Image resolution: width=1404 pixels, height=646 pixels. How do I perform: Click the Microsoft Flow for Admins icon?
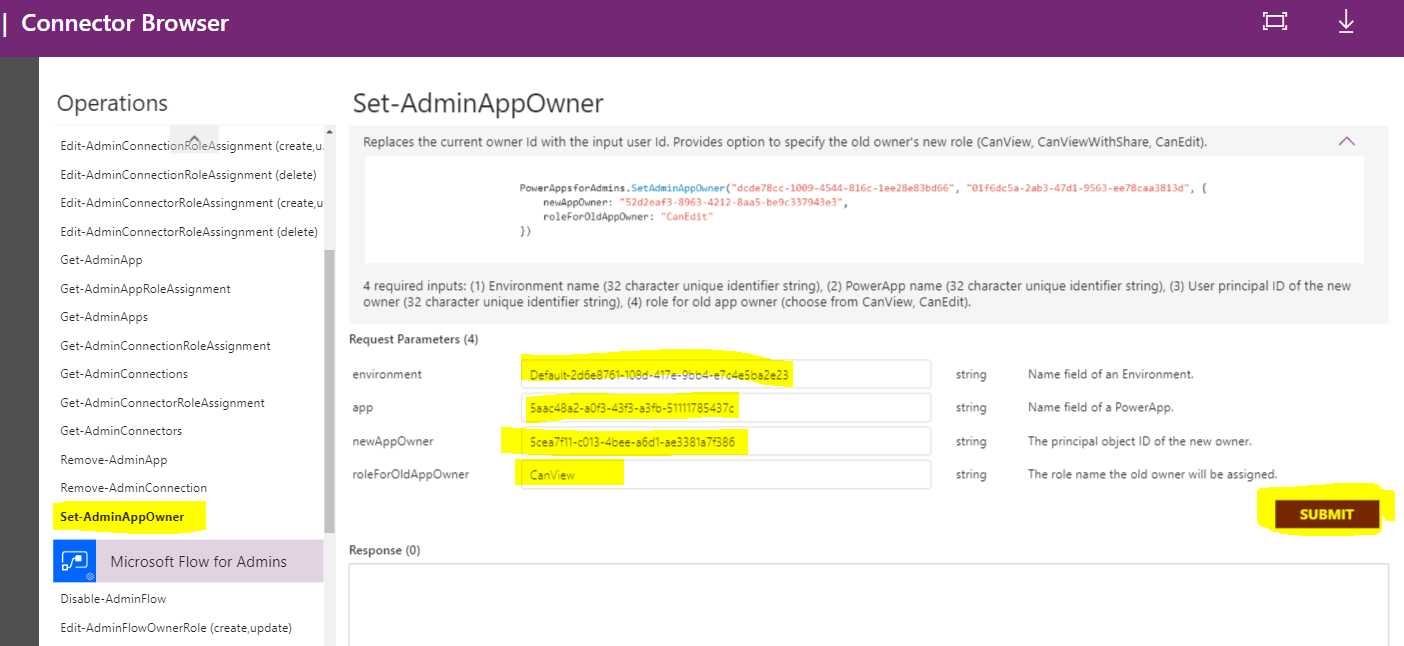click(75, 561)
